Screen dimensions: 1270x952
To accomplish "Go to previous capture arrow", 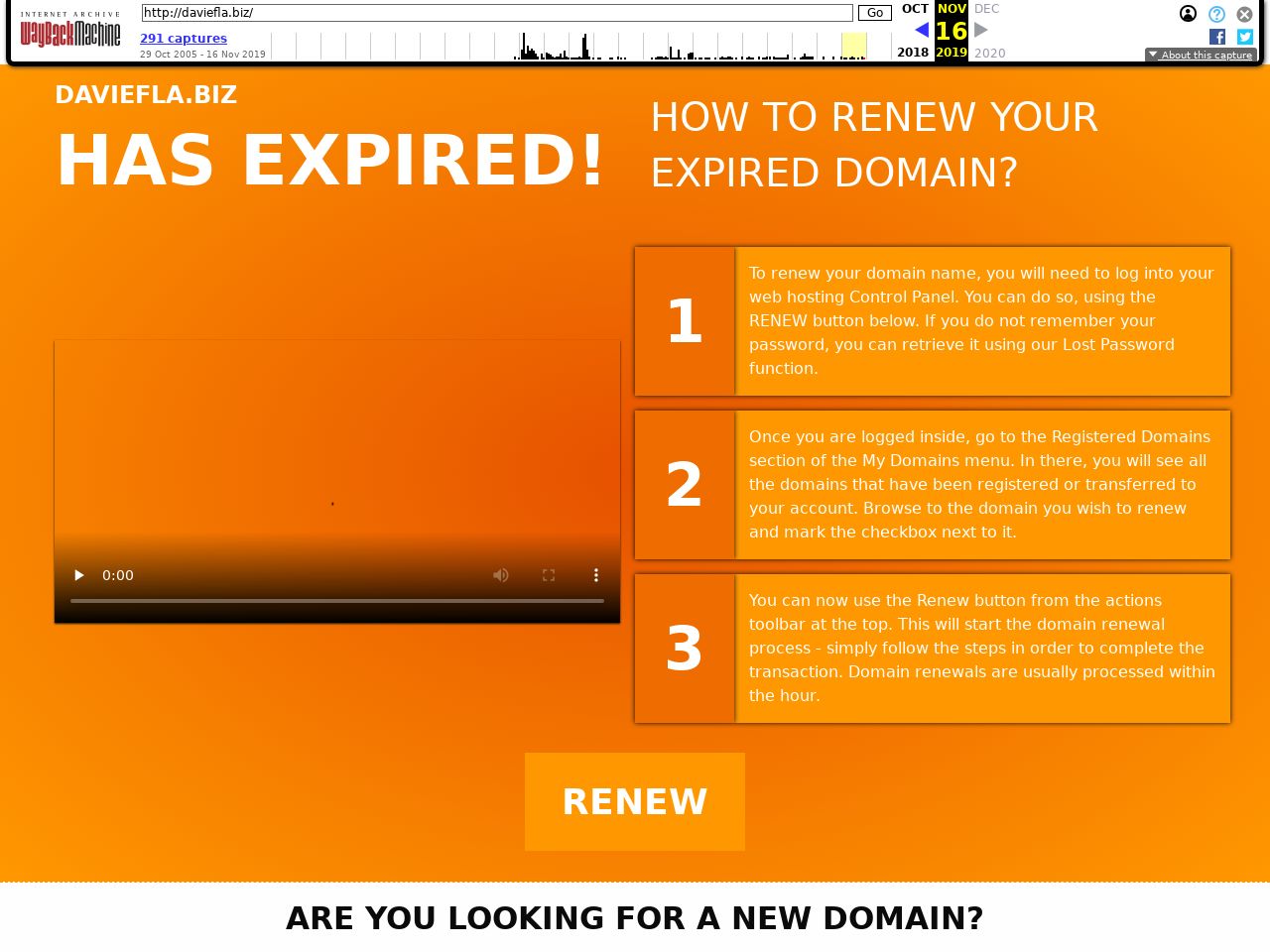I will (921, 30).
